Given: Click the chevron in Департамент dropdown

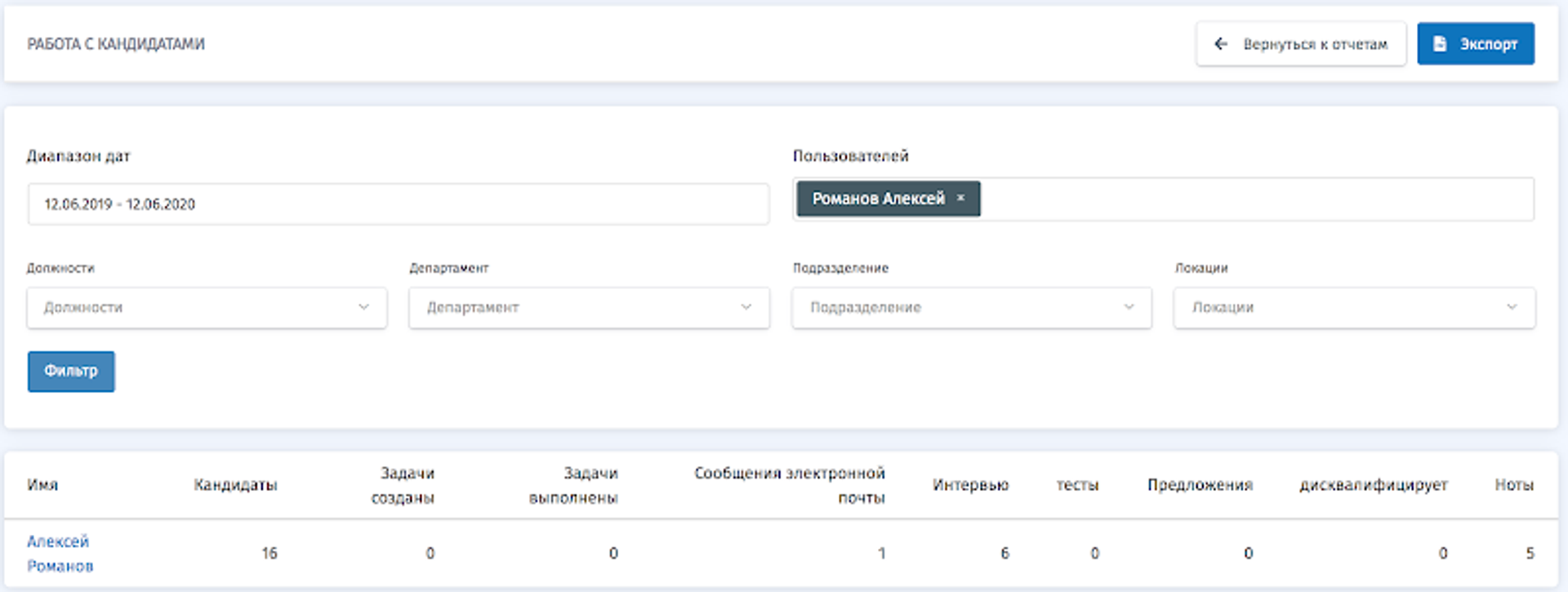Looking at the screenshot, I should [x=746, y=307].
